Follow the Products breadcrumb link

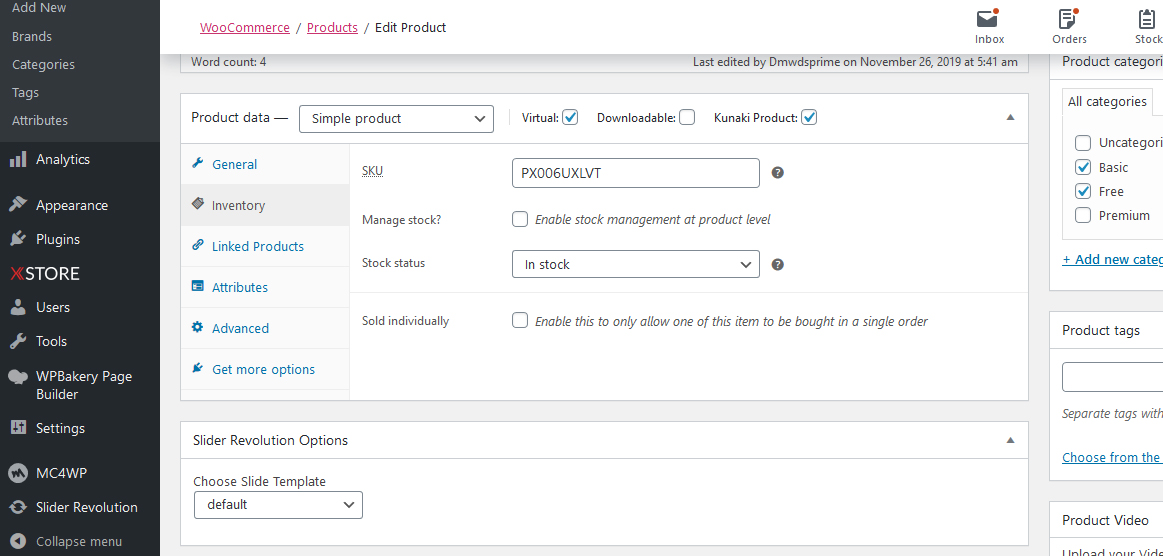(x=332, y=27)
